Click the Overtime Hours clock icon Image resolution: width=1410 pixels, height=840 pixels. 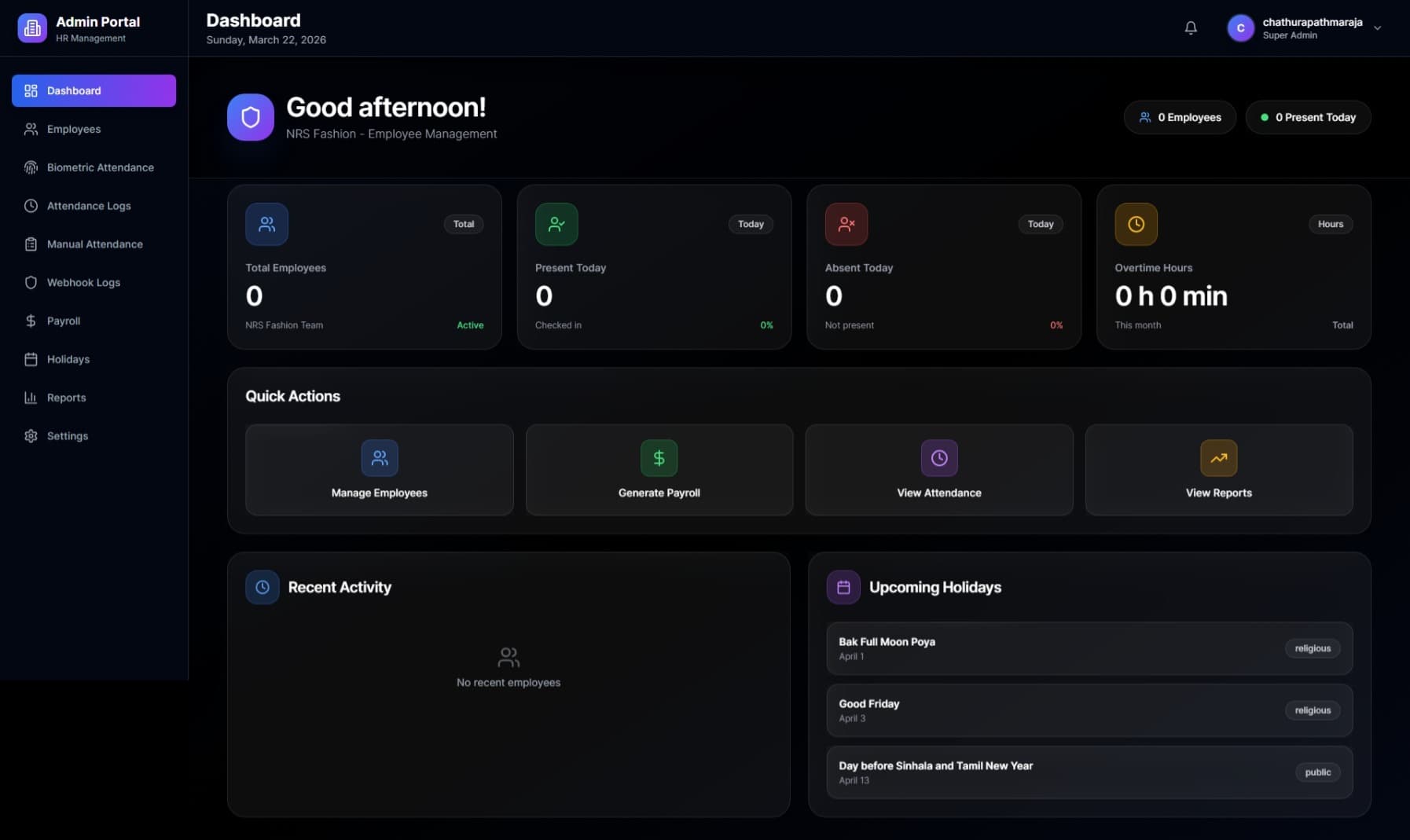pyautogui.click(x=1136, y=224)
